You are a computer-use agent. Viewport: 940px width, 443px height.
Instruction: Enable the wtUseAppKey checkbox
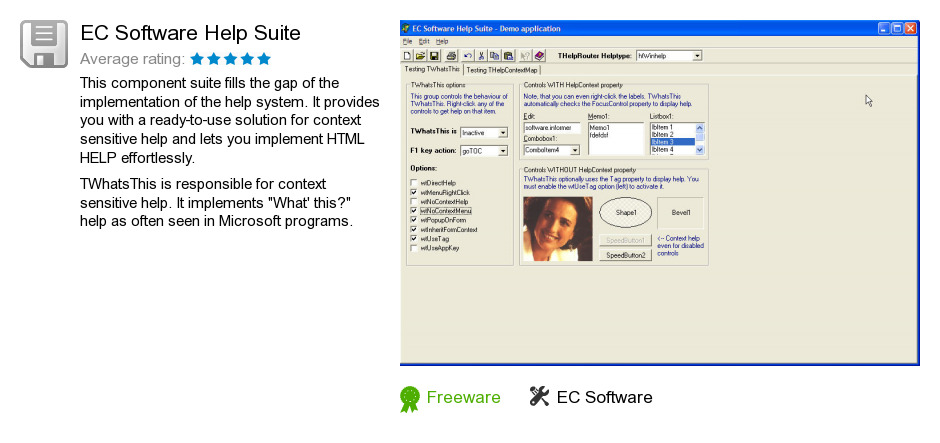[414, 248]
